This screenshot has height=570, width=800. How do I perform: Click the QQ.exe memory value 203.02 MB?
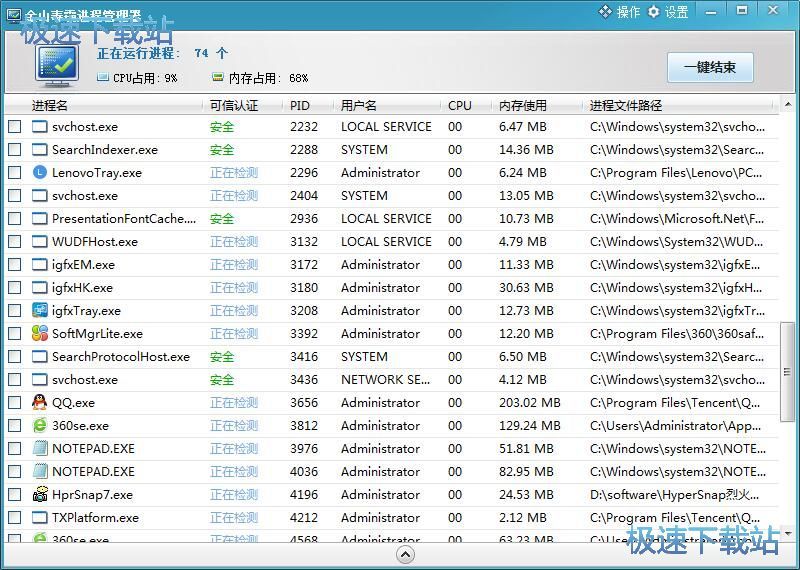tap(530, 403)
